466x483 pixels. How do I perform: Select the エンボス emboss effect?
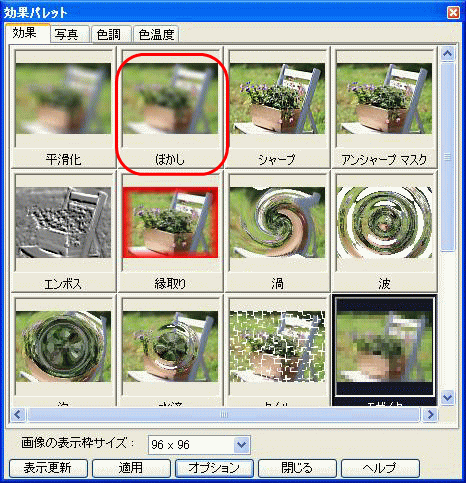point(63,232)
